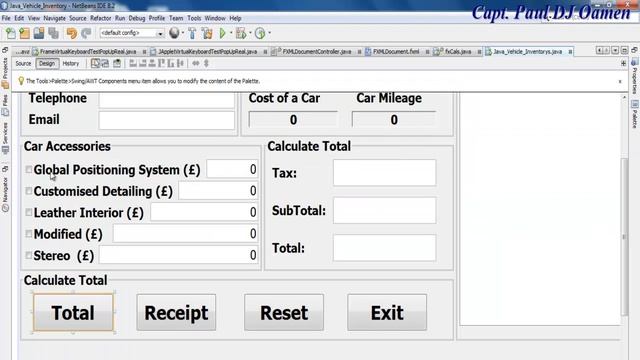The width and height of the screenshot is (640, 360).
Task: Click the Profile Project clock icon
Action: (260, 33)
